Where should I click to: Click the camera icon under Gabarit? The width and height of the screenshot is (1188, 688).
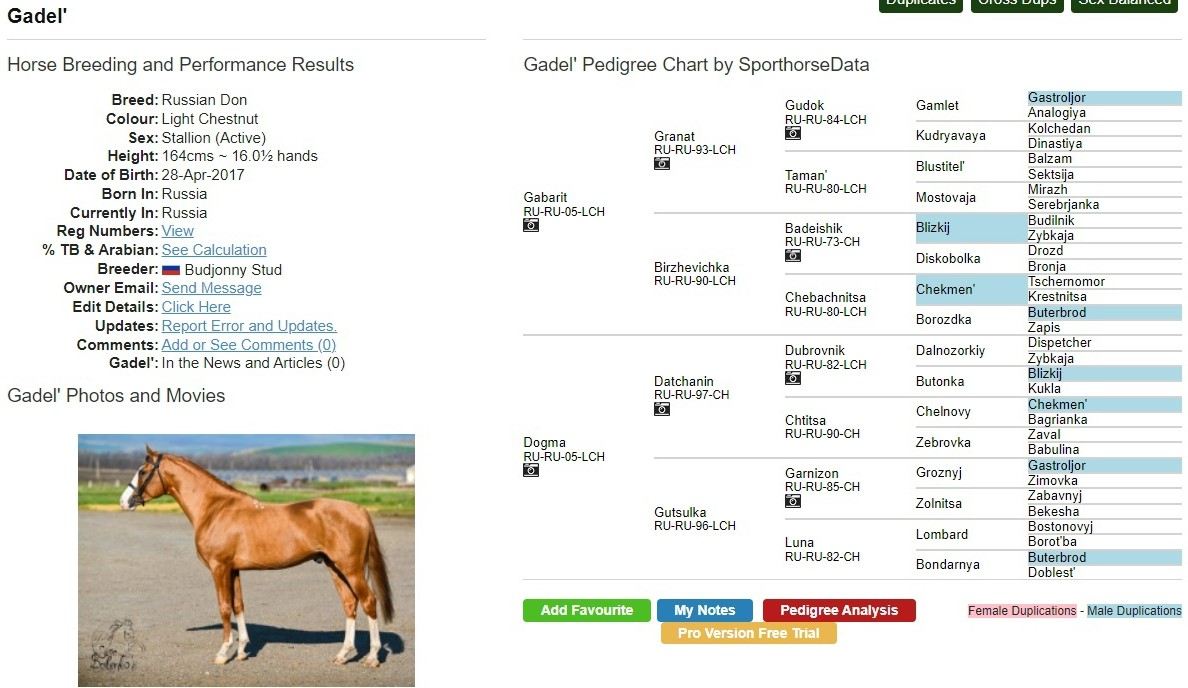531,226
